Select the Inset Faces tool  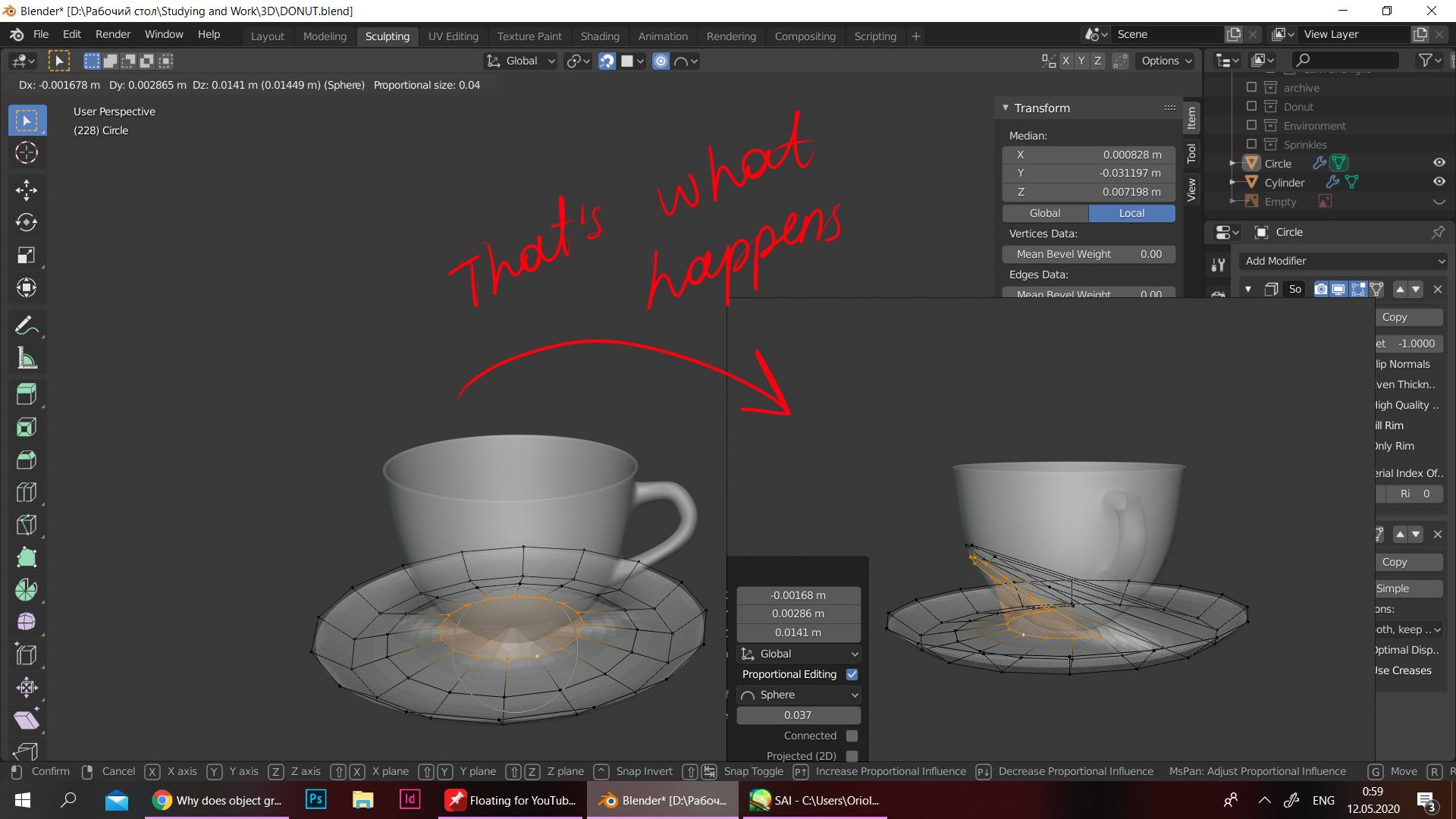[27, 427]
